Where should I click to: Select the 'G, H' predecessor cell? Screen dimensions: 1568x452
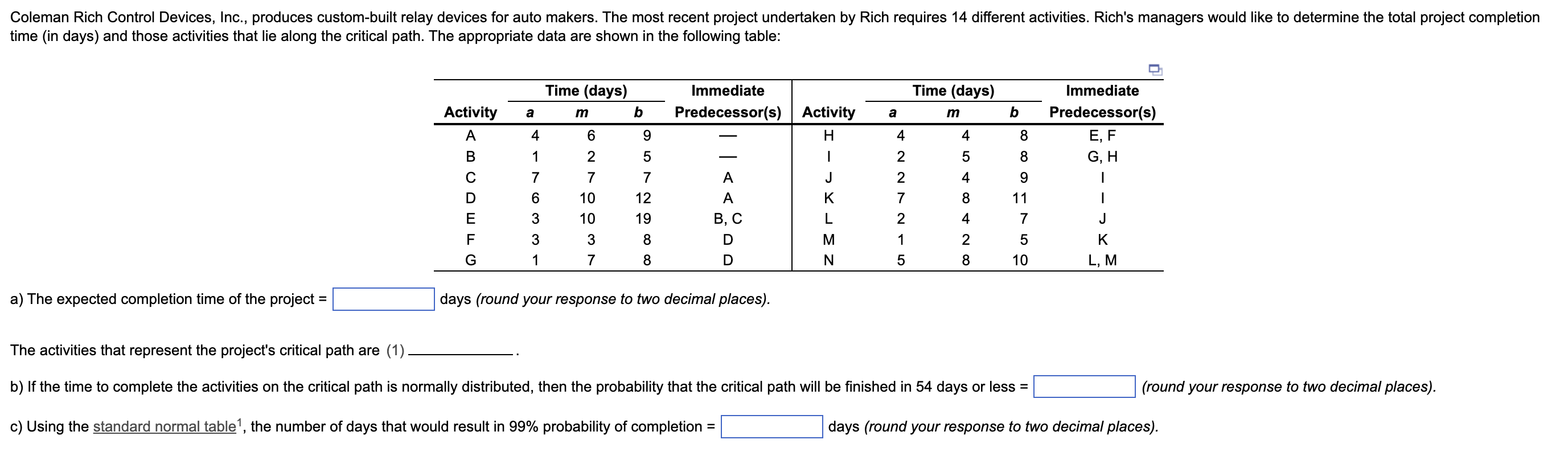(1102, 157)
